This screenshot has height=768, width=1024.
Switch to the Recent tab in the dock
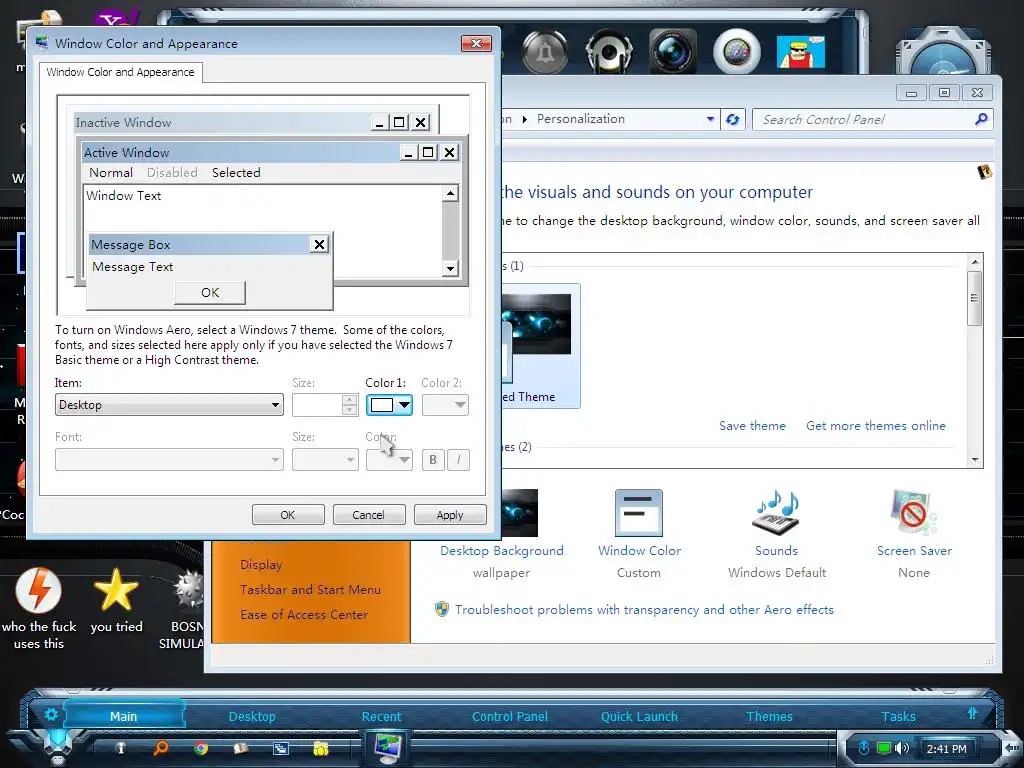point(381,716)
